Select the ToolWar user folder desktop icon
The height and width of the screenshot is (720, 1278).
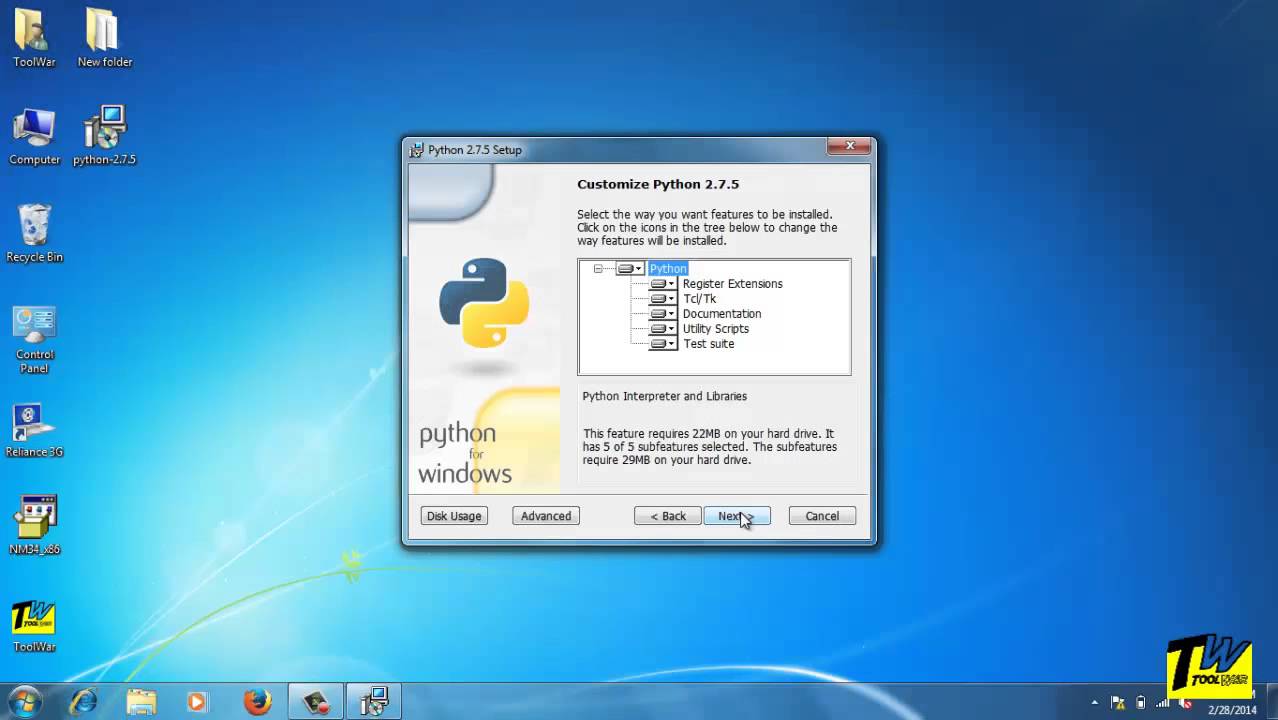click(x=34, y=38)
